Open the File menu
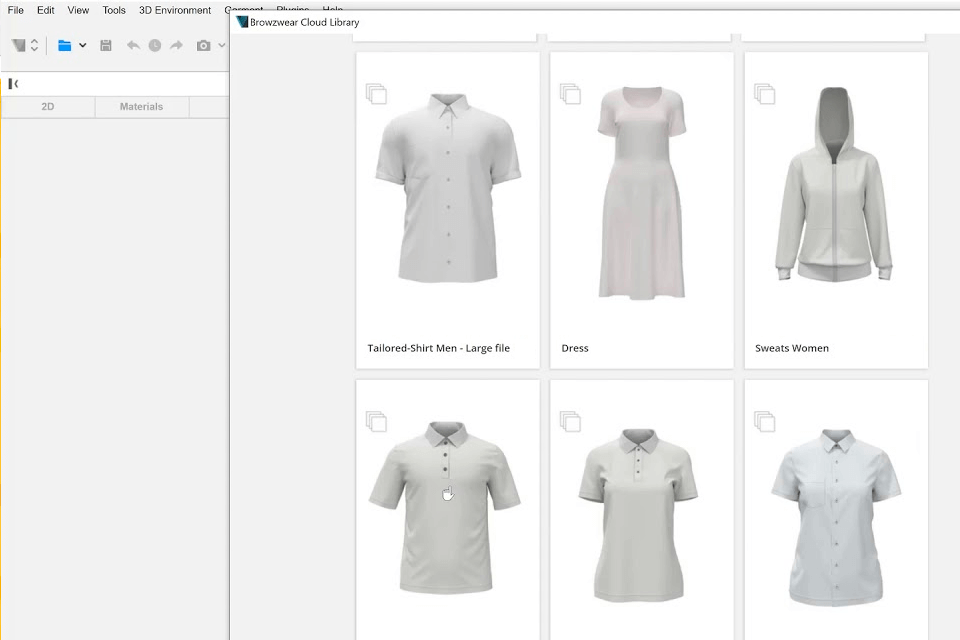Image resolution: width=960 pixels, height=640 pixels. click(x=15, y=10)
